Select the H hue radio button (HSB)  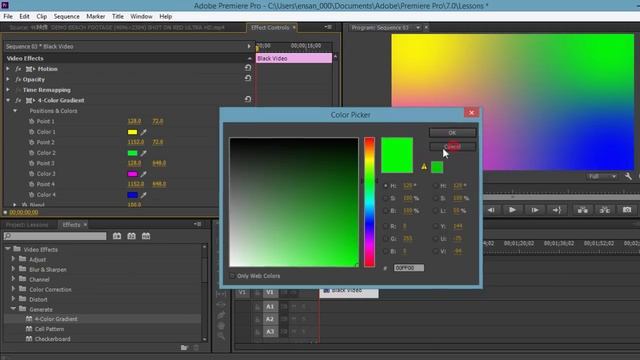[386, 186]
